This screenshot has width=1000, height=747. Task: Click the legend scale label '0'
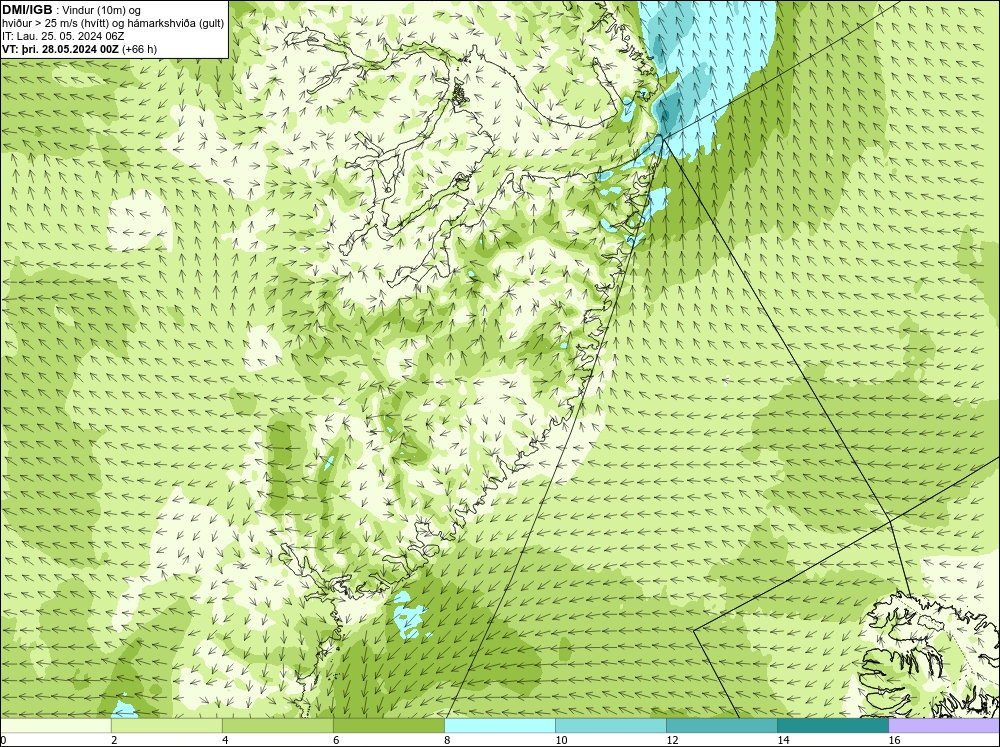tap(3, 740)
